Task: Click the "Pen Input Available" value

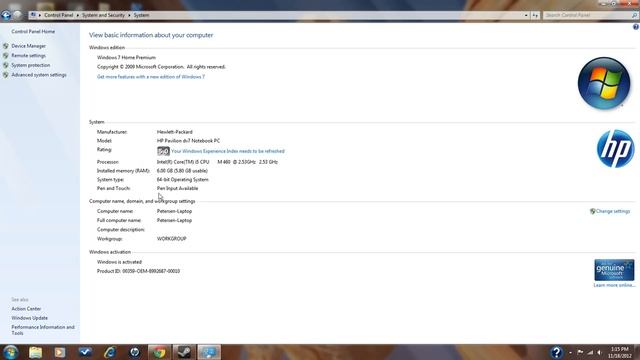Action: [x=177, y=189]
